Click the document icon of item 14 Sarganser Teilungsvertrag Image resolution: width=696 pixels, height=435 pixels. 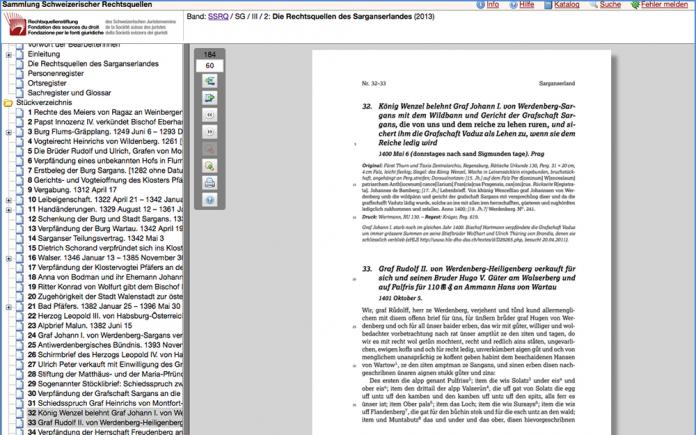pyautogui.click(x=20, y=239)
